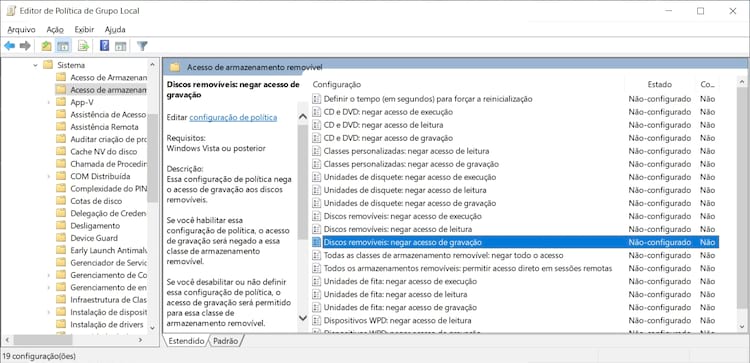Viewport: 750px width, 363px height.
Task: Select Complexidade do PIN tree item
Action: tap(109, 188)
